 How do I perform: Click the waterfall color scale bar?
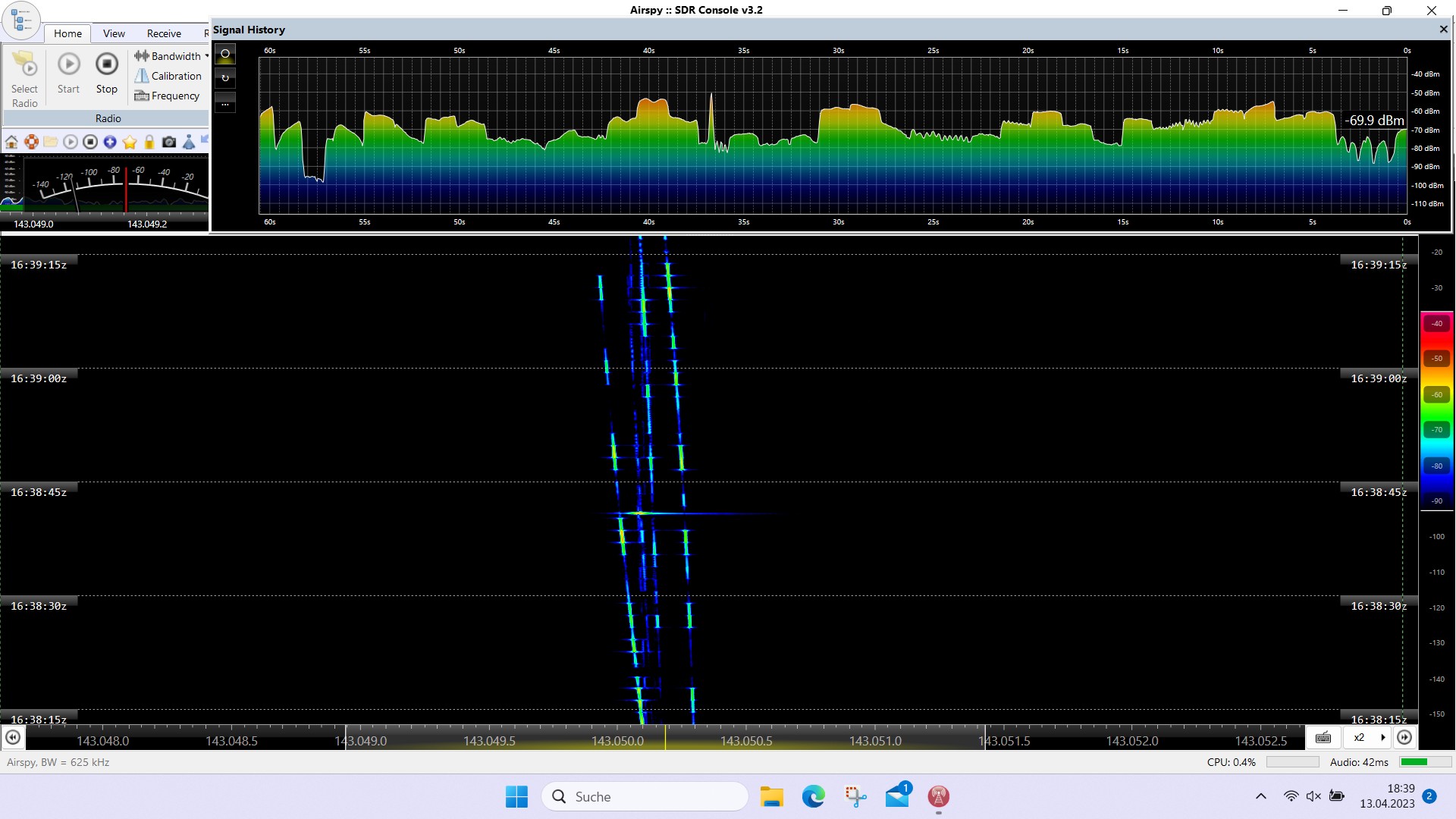click(1436, 410)
